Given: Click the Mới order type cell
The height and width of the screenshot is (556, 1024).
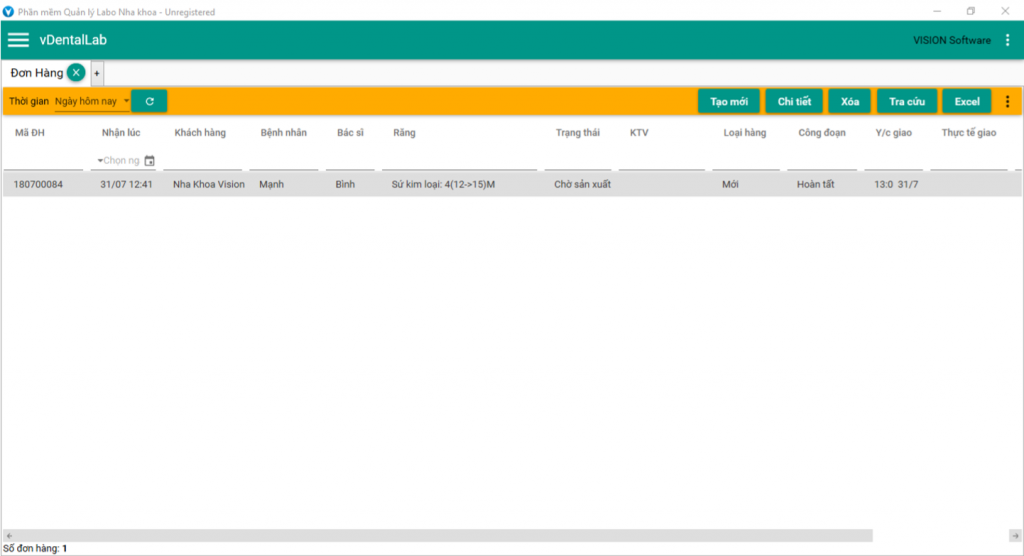Looking at the screenshot, I should point(730,184).
